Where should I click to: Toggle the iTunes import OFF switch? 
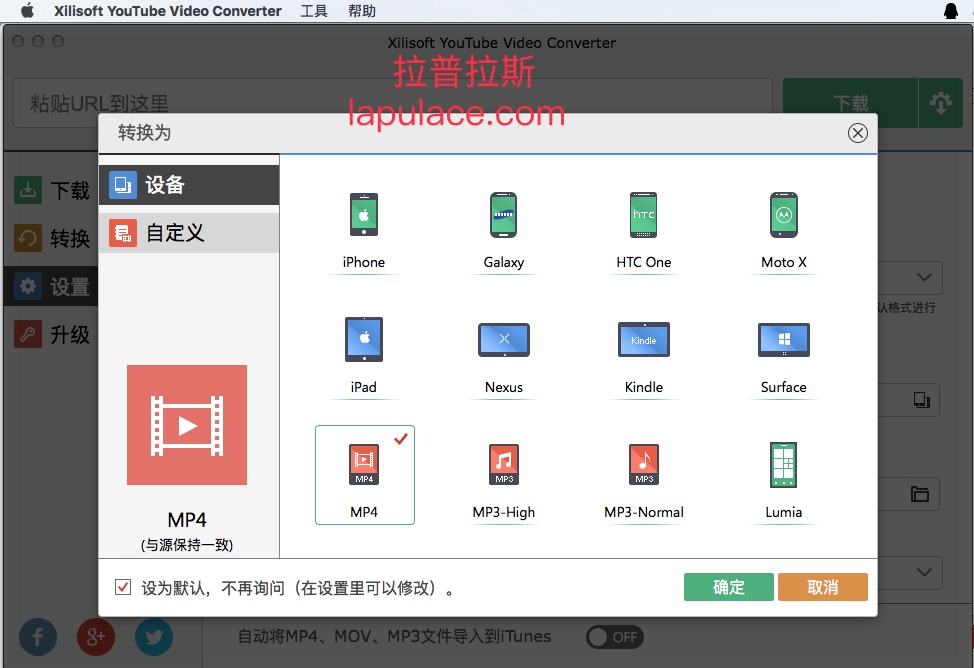(615, 637)
